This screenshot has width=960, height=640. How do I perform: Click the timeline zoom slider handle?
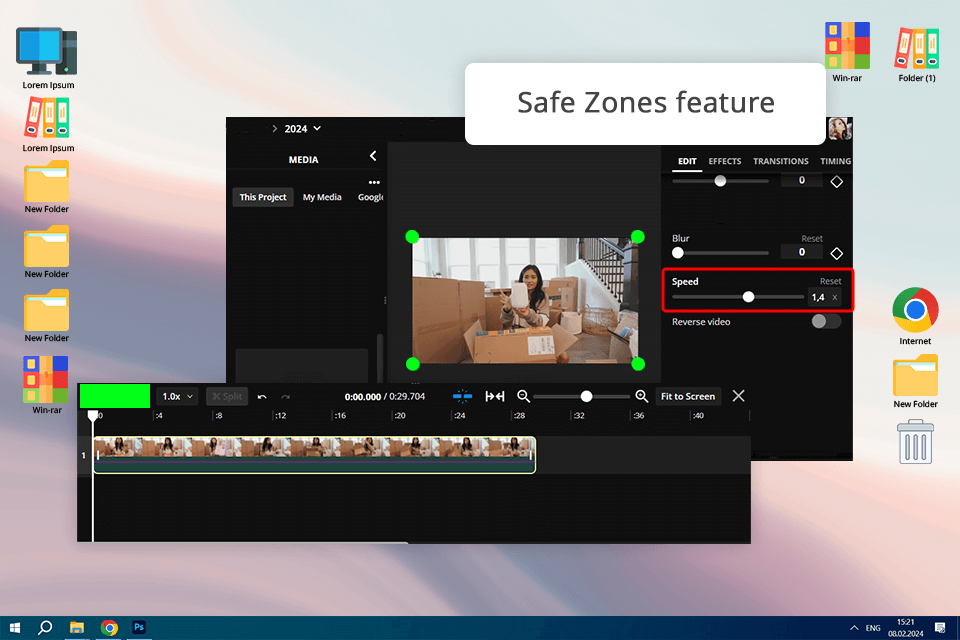pyautogui.click(x=587, y=396)
